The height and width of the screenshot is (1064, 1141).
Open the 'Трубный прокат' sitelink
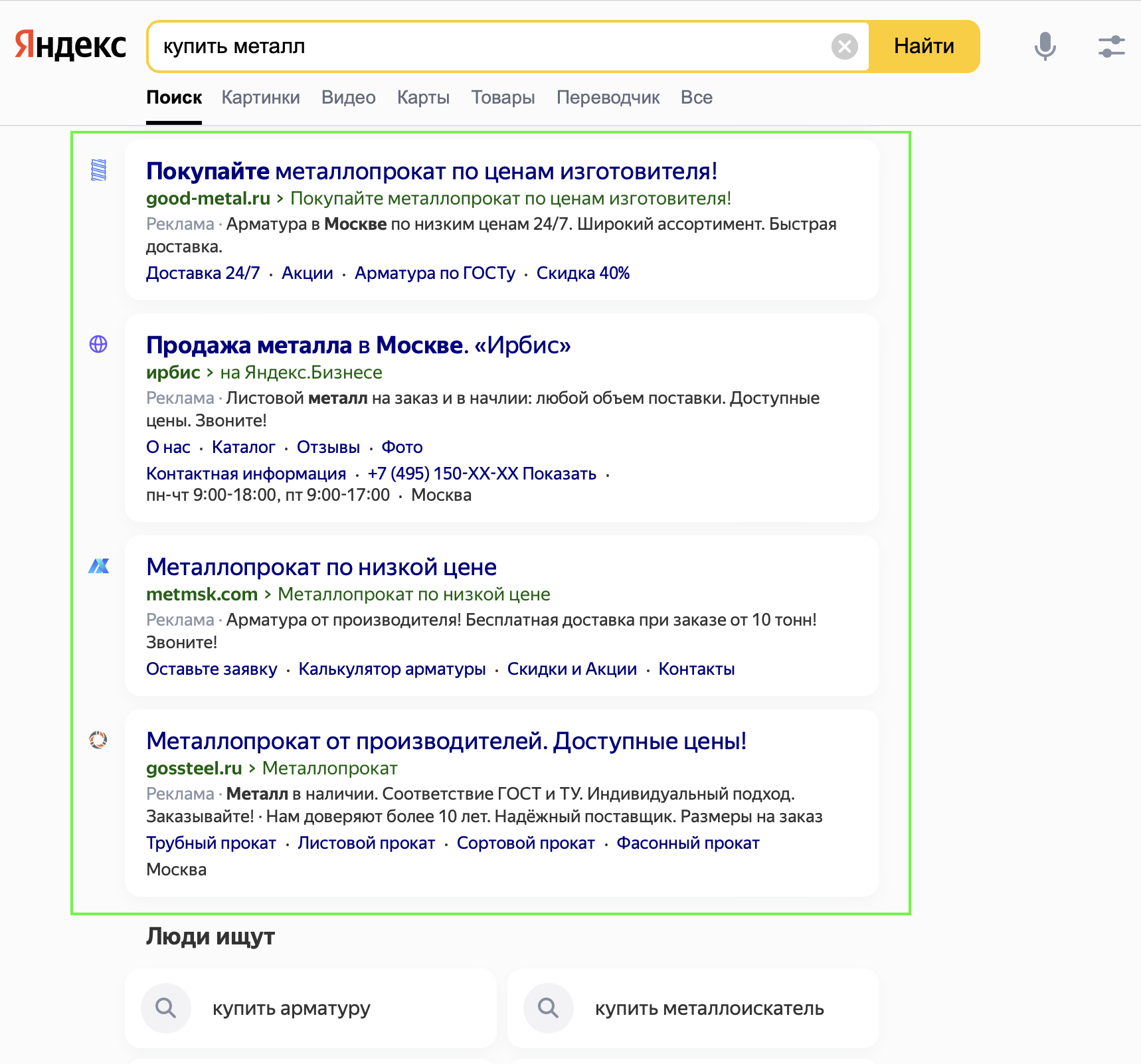(x=211, y=842)
